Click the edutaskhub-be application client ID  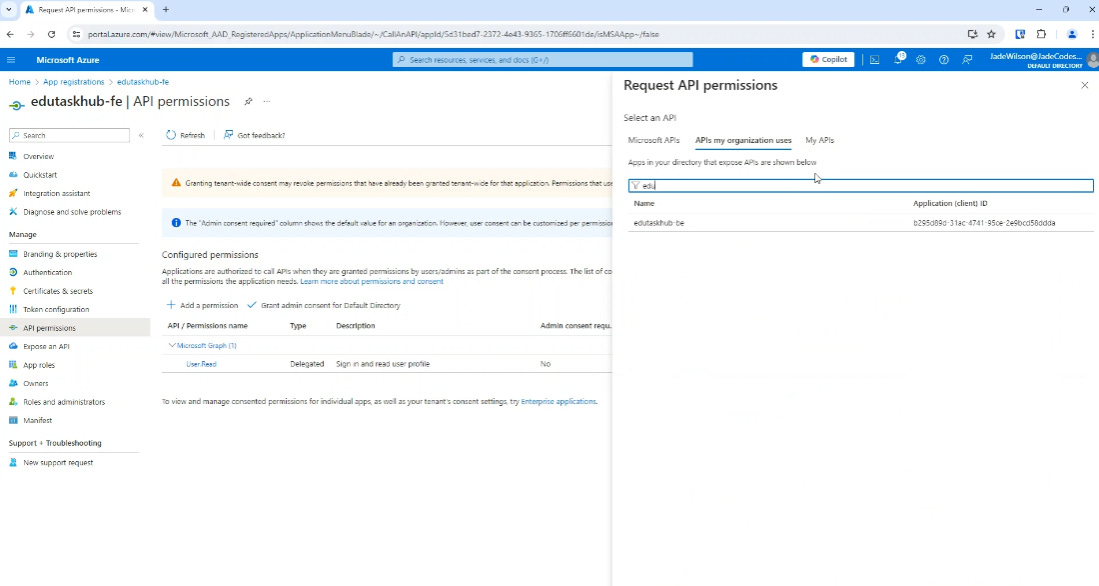tap(984, 223)
